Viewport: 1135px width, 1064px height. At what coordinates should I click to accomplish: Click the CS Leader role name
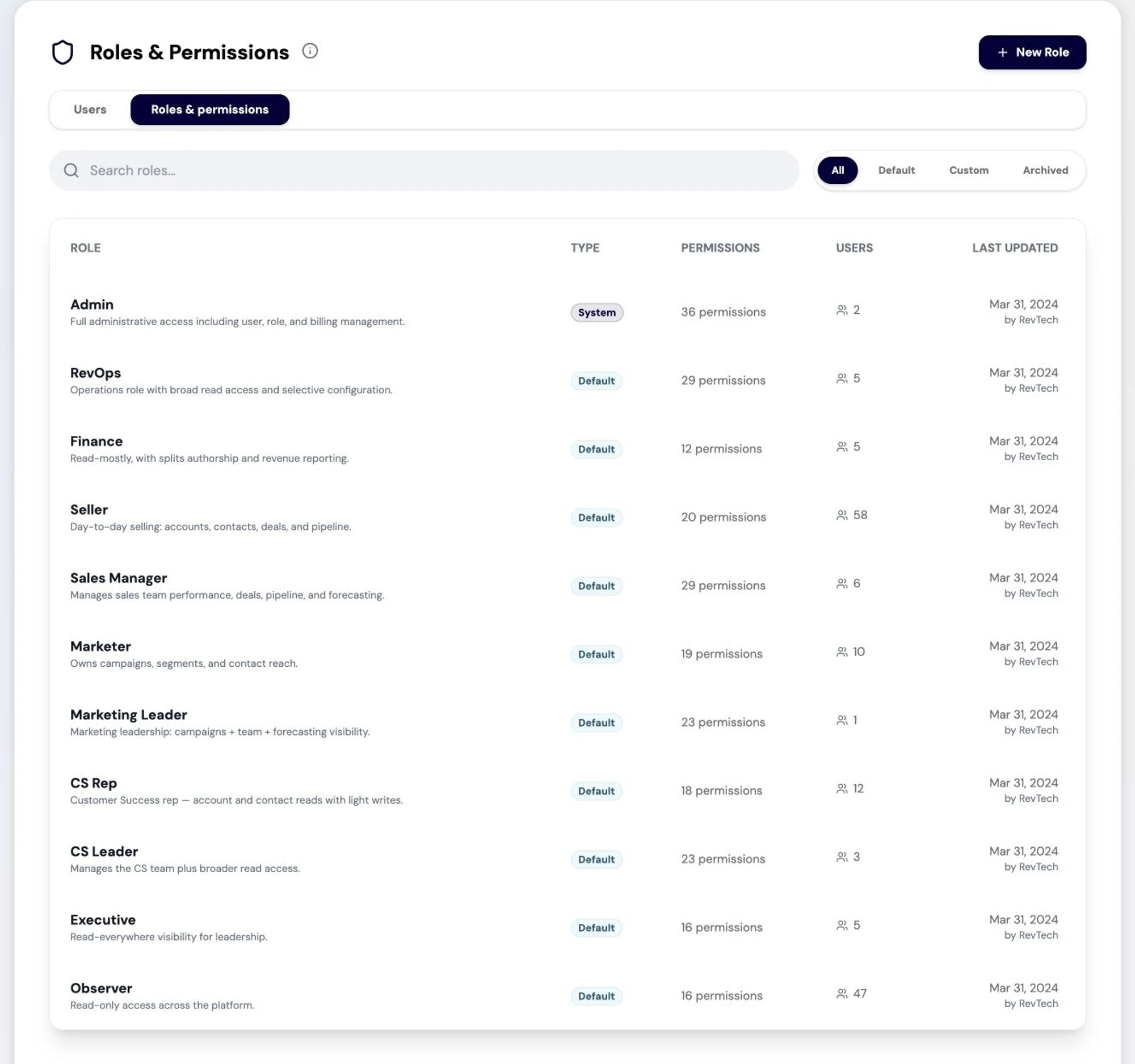tap(104, 852)
